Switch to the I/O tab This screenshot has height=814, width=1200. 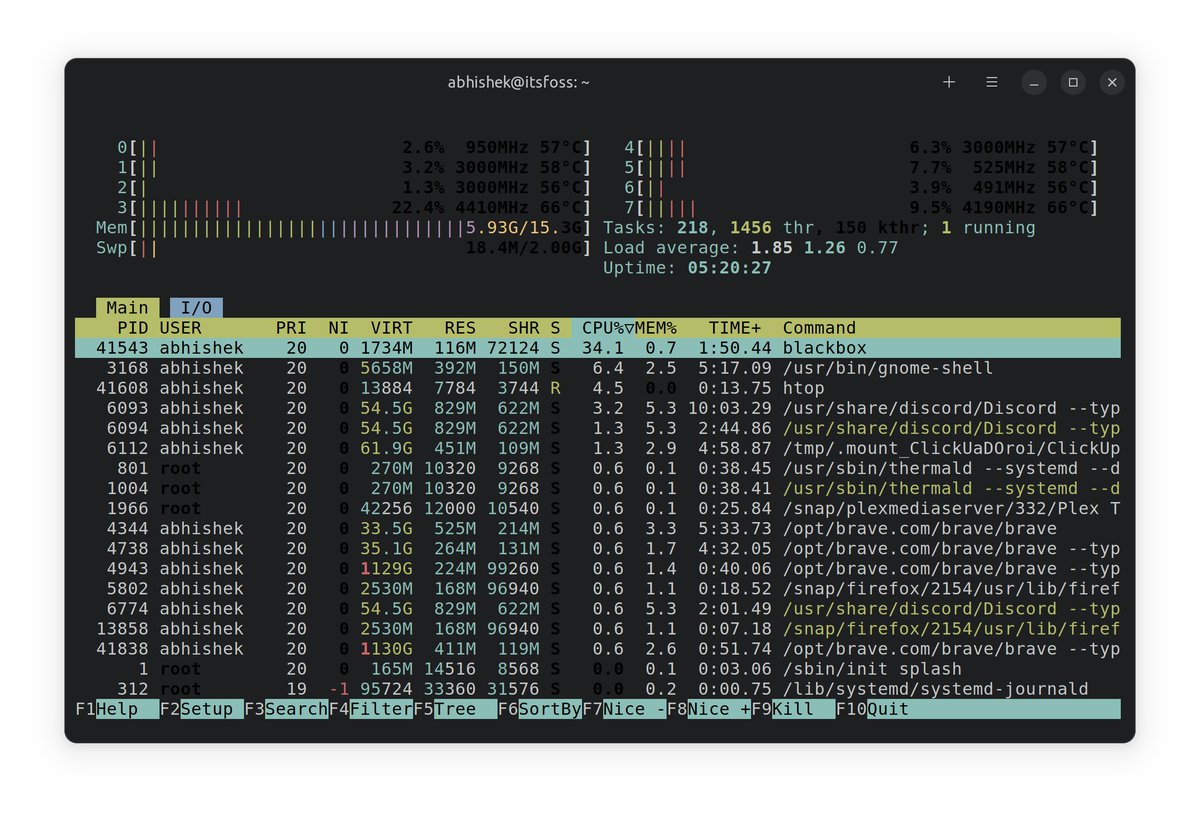pyautogui.click(x=196, y=307)
